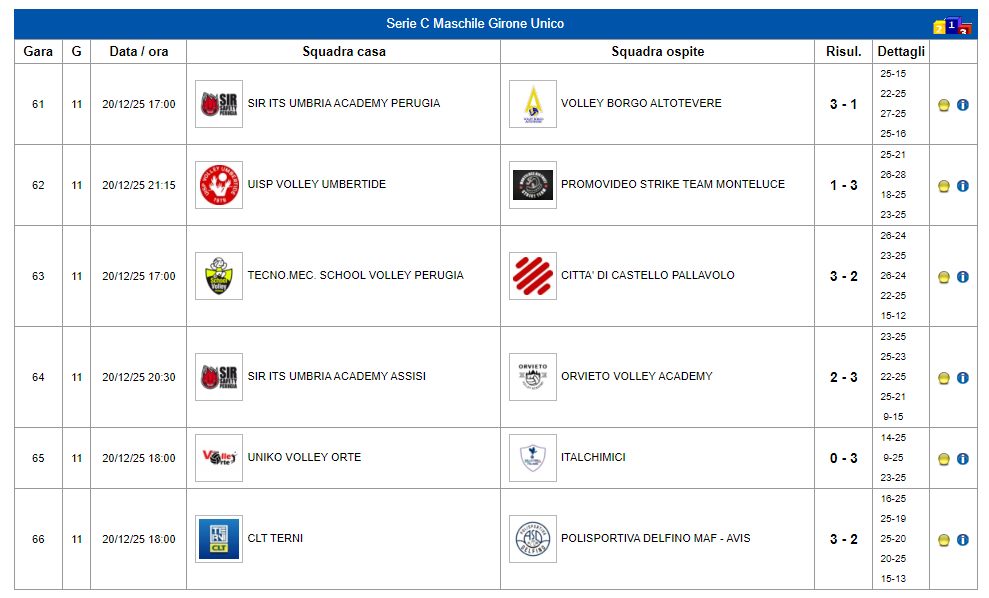989x598 pixels.
Task: Click the 3 - 1 result of match 61
Action: coord(843,104)
